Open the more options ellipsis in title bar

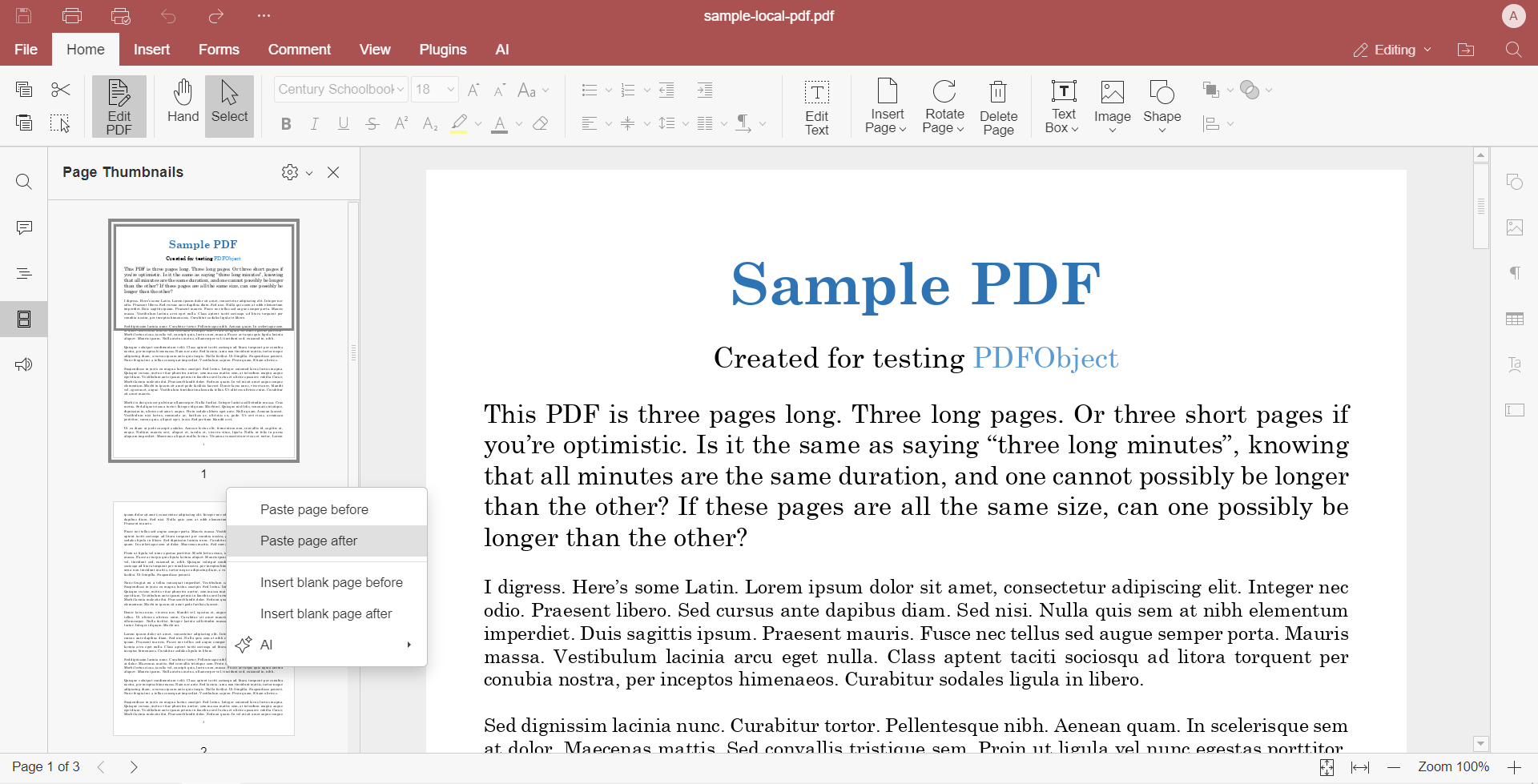click(264, 16)
